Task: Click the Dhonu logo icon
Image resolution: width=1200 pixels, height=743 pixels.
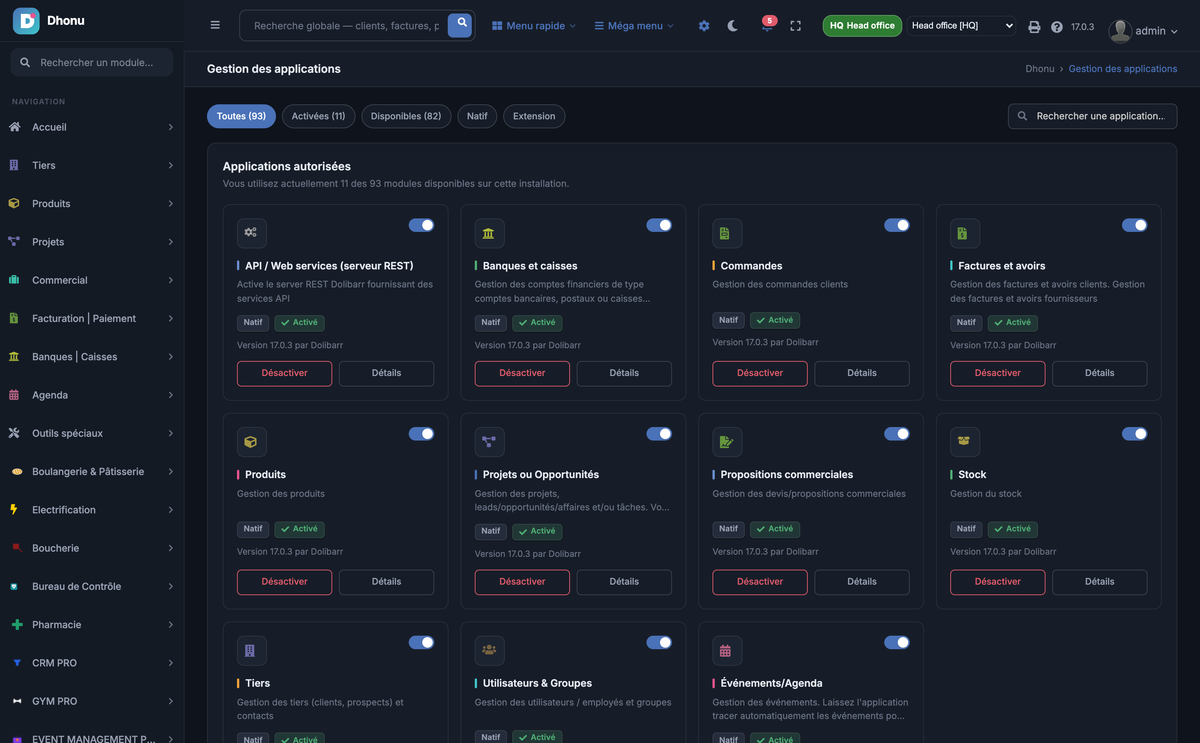Action: tap(26, 20)
